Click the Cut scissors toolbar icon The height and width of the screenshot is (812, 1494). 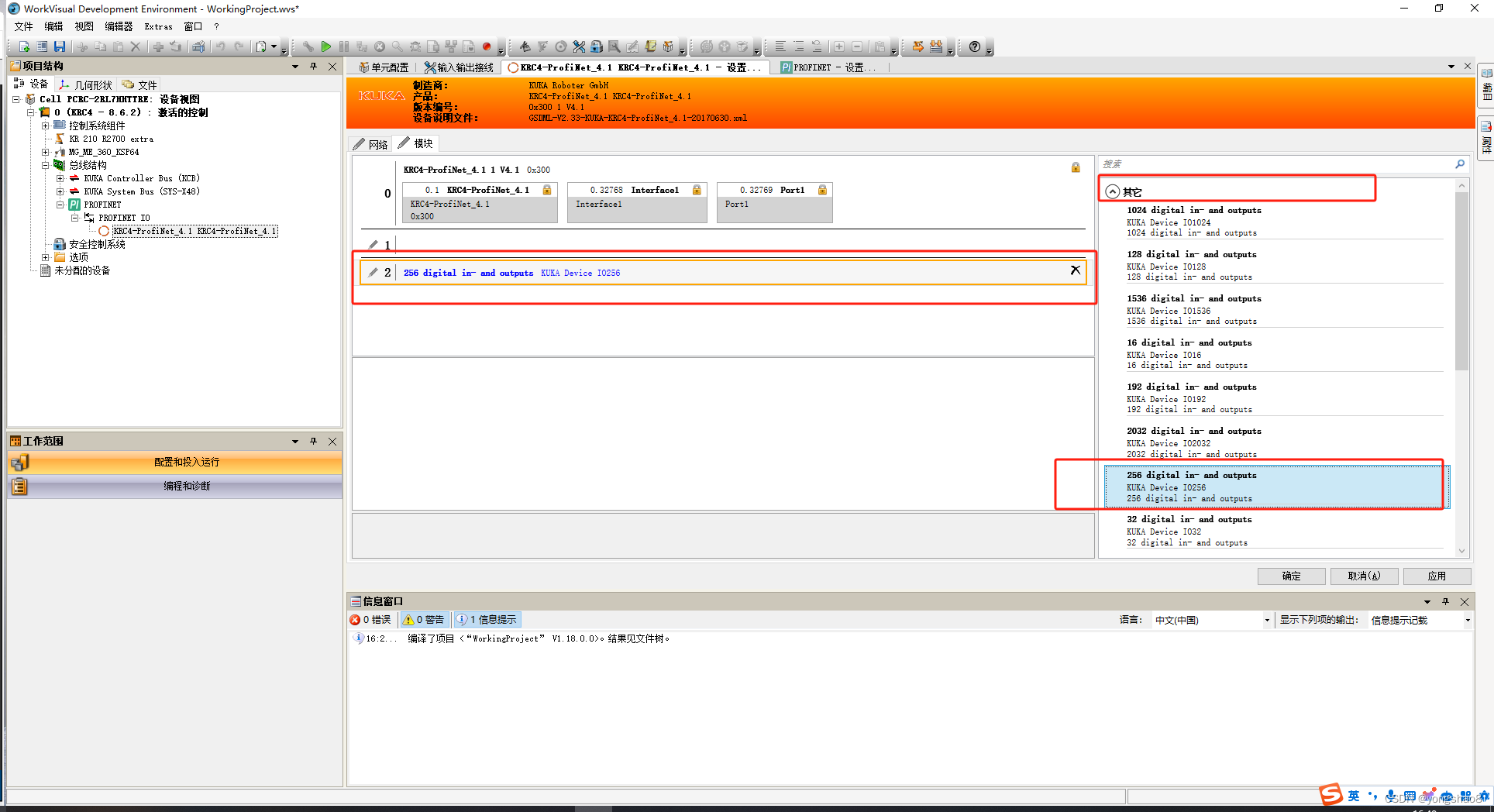point(82,46)
